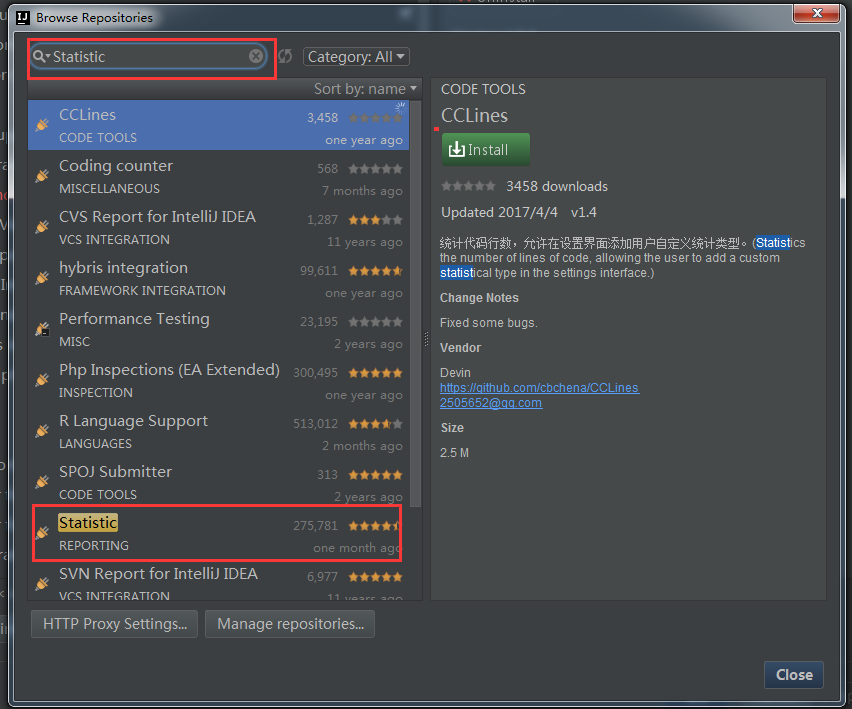Select CVS Report for IntelliJ IDEA
The width and height of the screenshot is (852, 709).
pos(218,227)
